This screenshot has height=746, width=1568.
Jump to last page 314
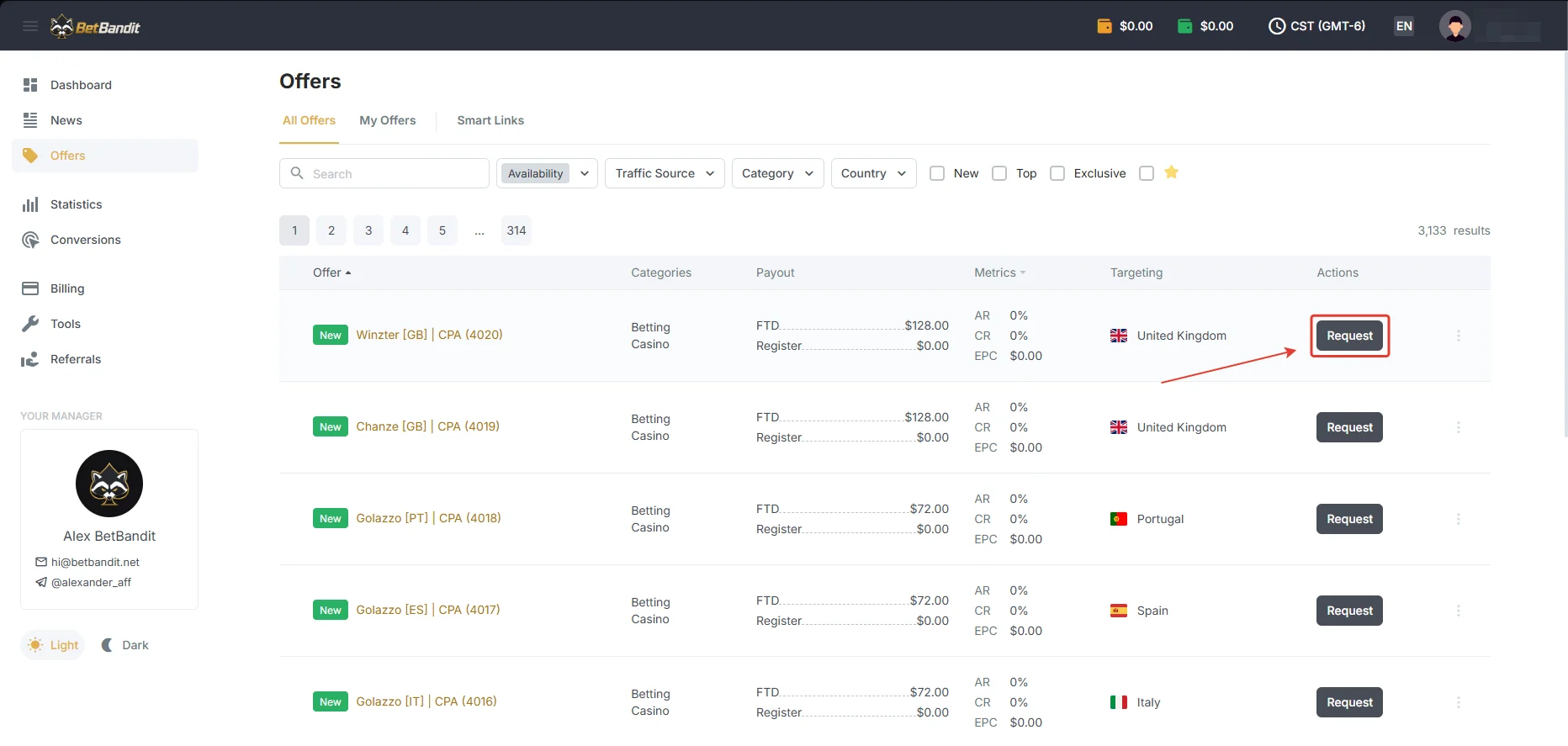516,230
